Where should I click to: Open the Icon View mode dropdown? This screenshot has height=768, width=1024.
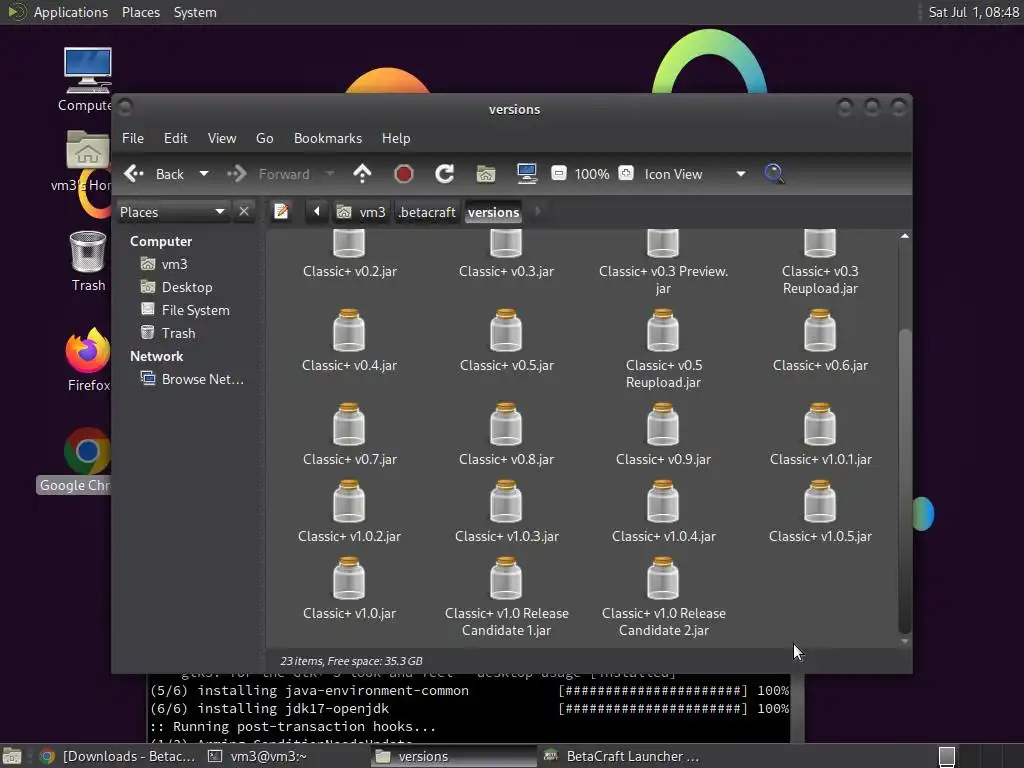[x=695, y=174]
